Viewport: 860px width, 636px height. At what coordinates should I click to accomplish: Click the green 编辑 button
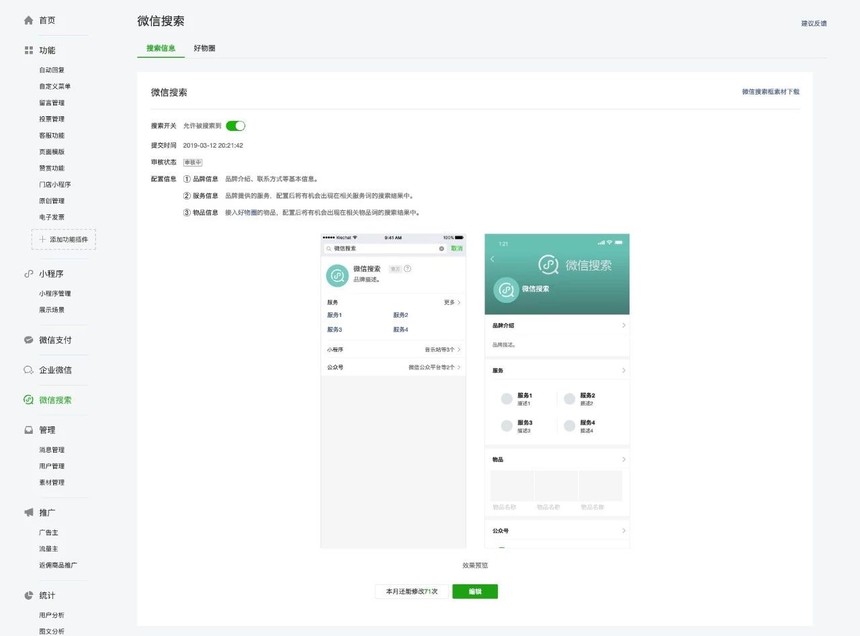(x=475, y=592)
